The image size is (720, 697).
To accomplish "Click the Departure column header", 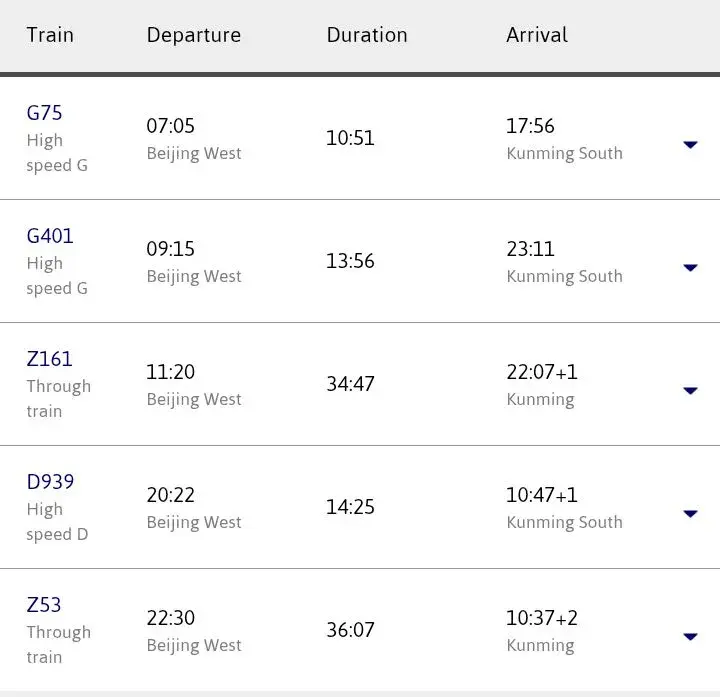I will click(x=194, y=36).
